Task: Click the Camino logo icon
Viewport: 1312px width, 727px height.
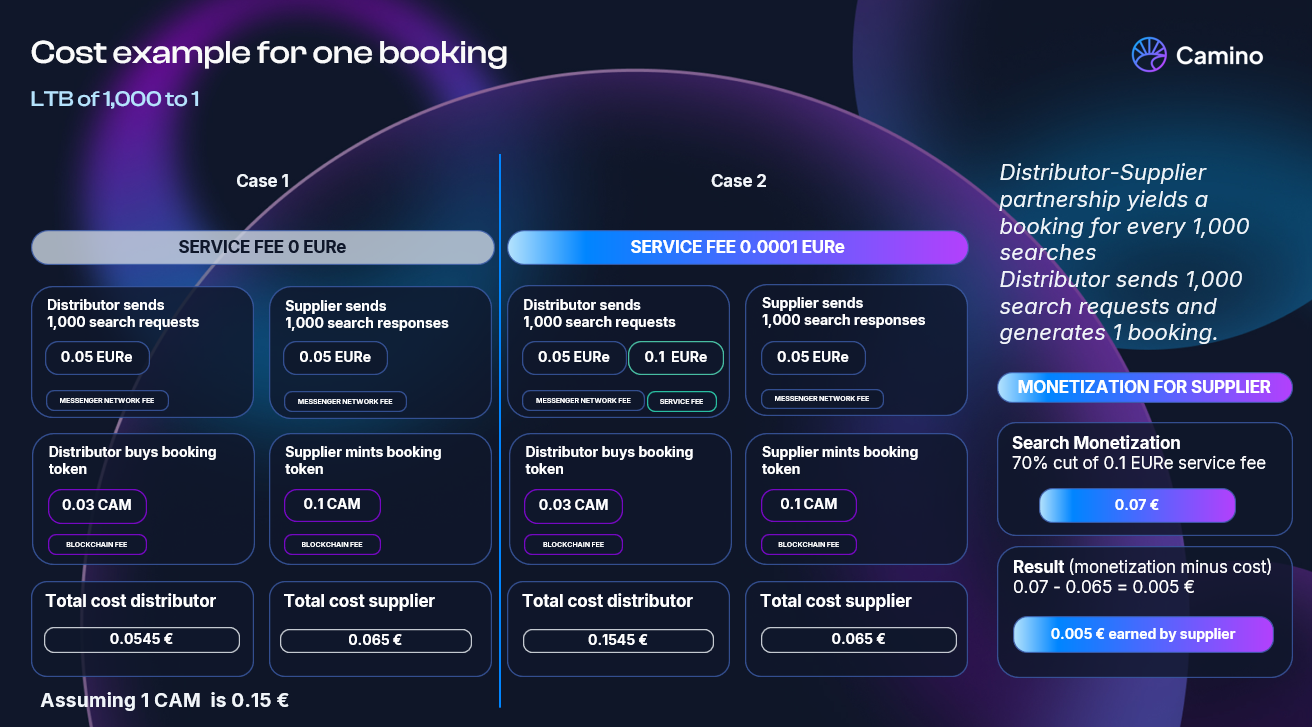Action: (x=1149, y=55)
